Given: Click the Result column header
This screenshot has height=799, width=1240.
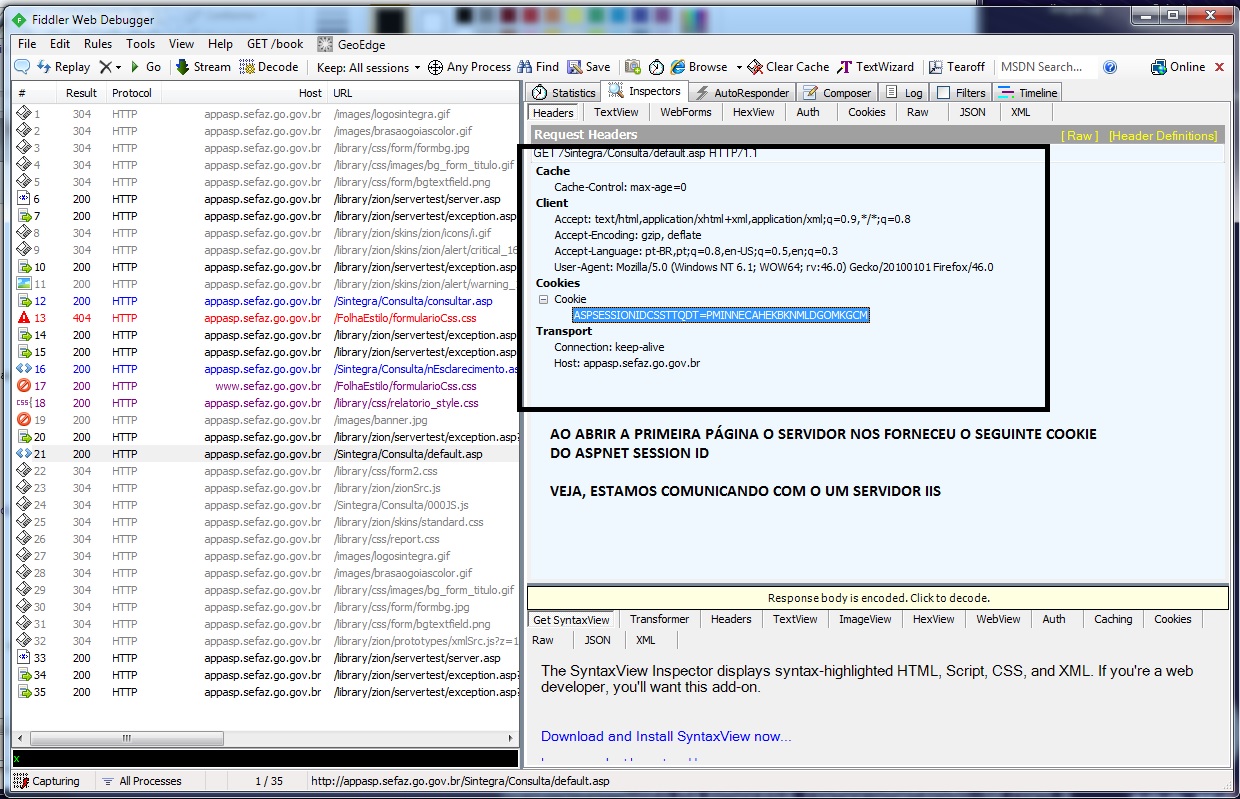Looking at the screenshot, I should [x=81, y=93].
